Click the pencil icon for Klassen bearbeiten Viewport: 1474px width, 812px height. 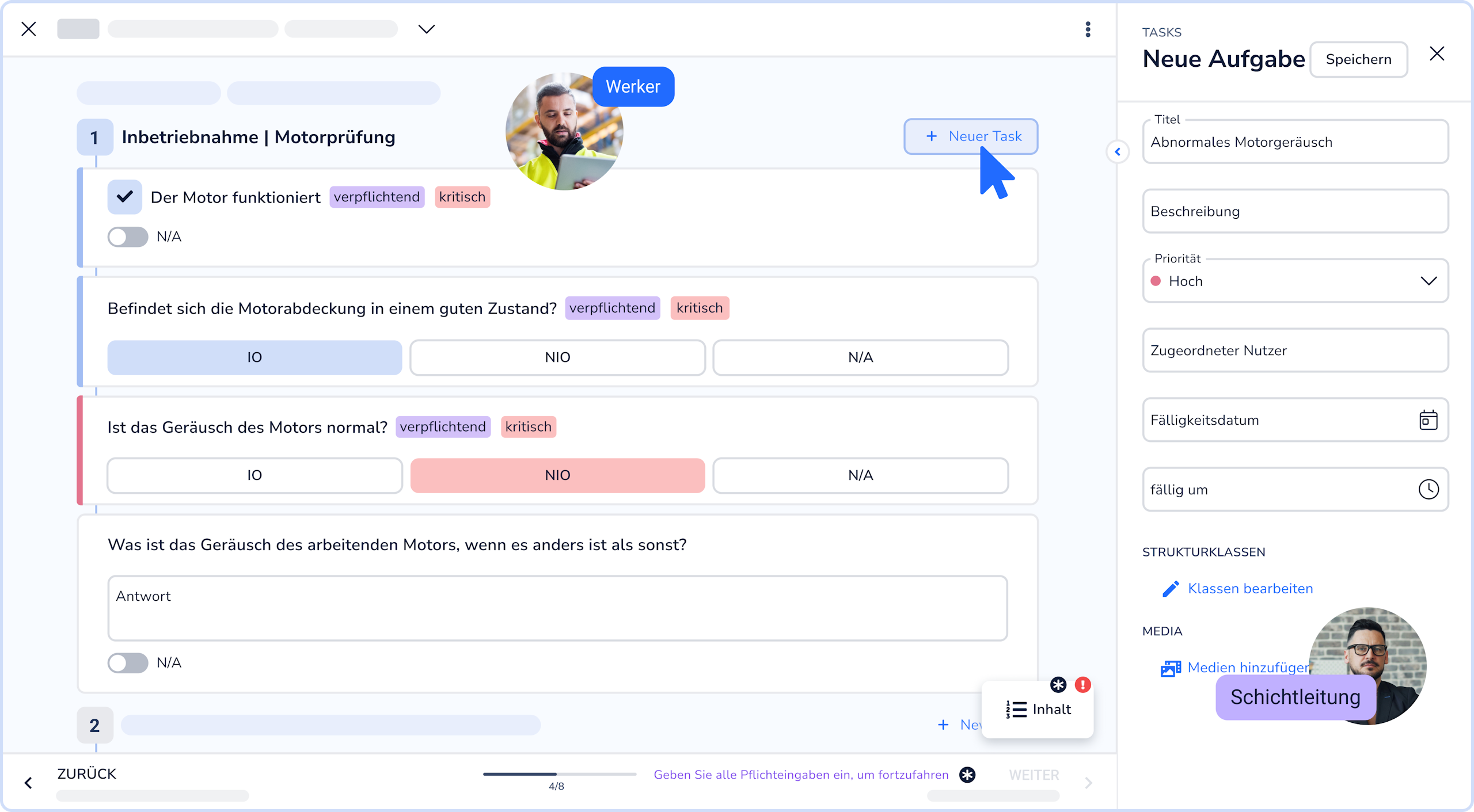click(x=1171, y=589)
